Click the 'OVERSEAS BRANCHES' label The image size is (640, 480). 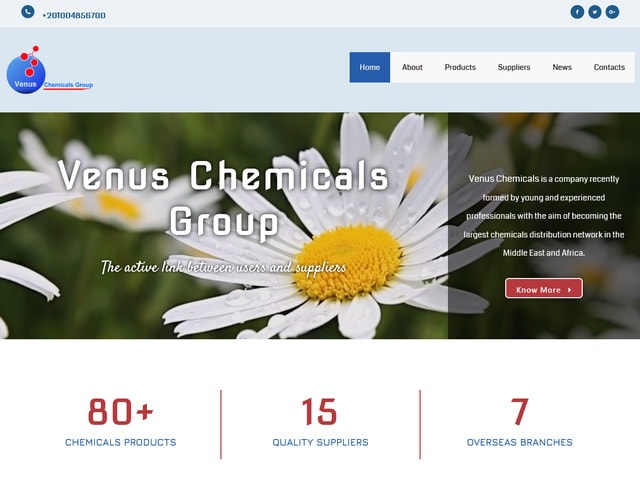pyautogui.click(x=520, y=442)
